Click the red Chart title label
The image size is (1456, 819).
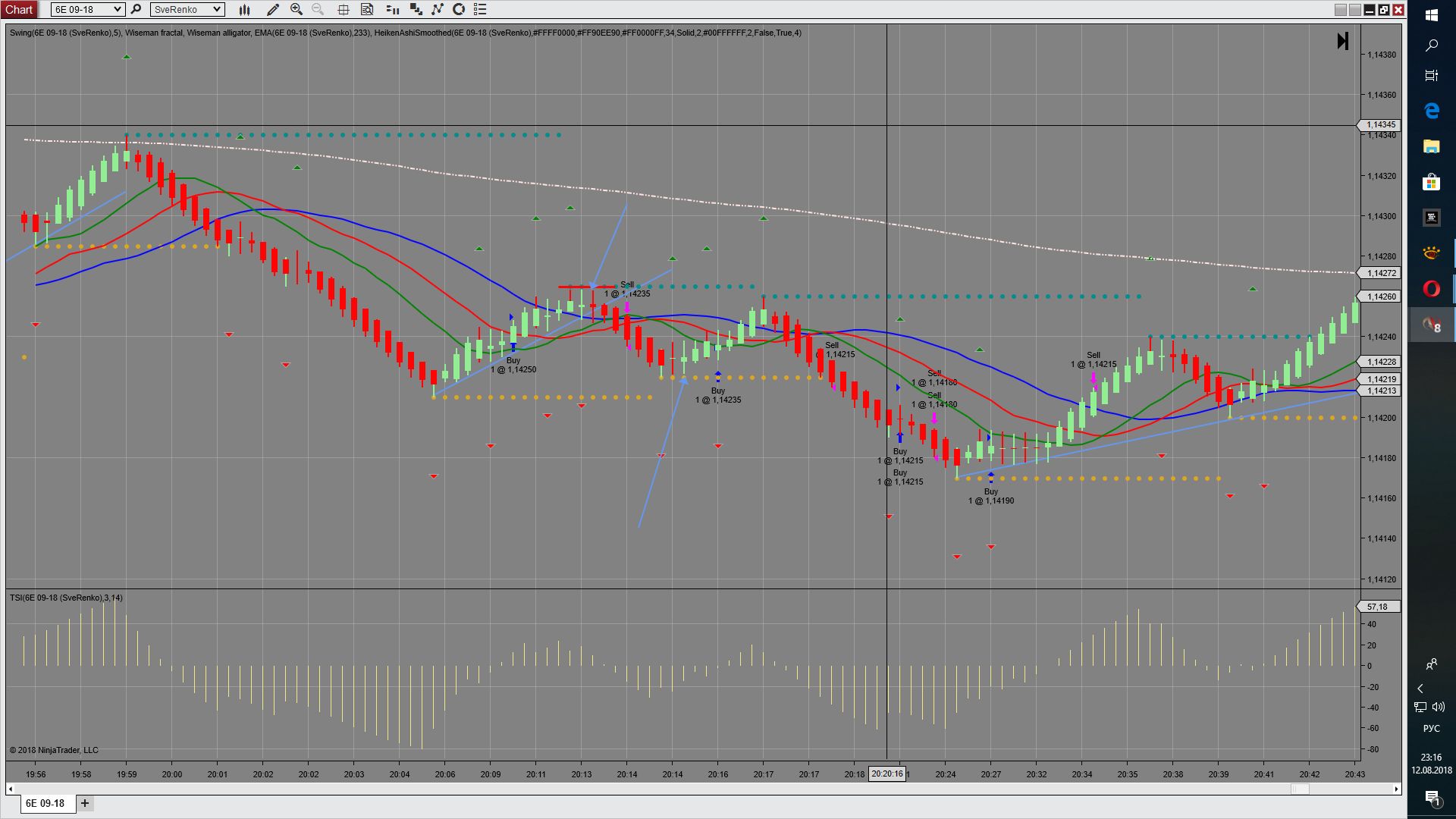point(19,9)
